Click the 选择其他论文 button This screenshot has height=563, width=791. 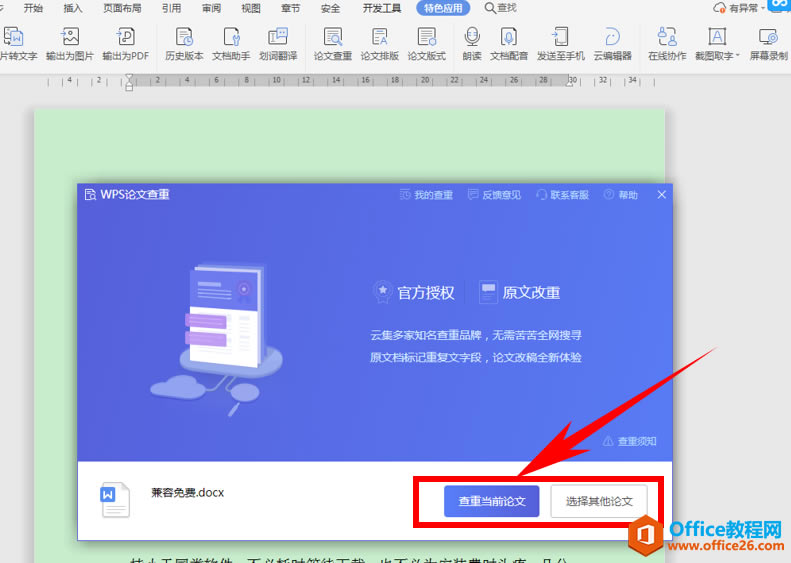tap(599, 501)
